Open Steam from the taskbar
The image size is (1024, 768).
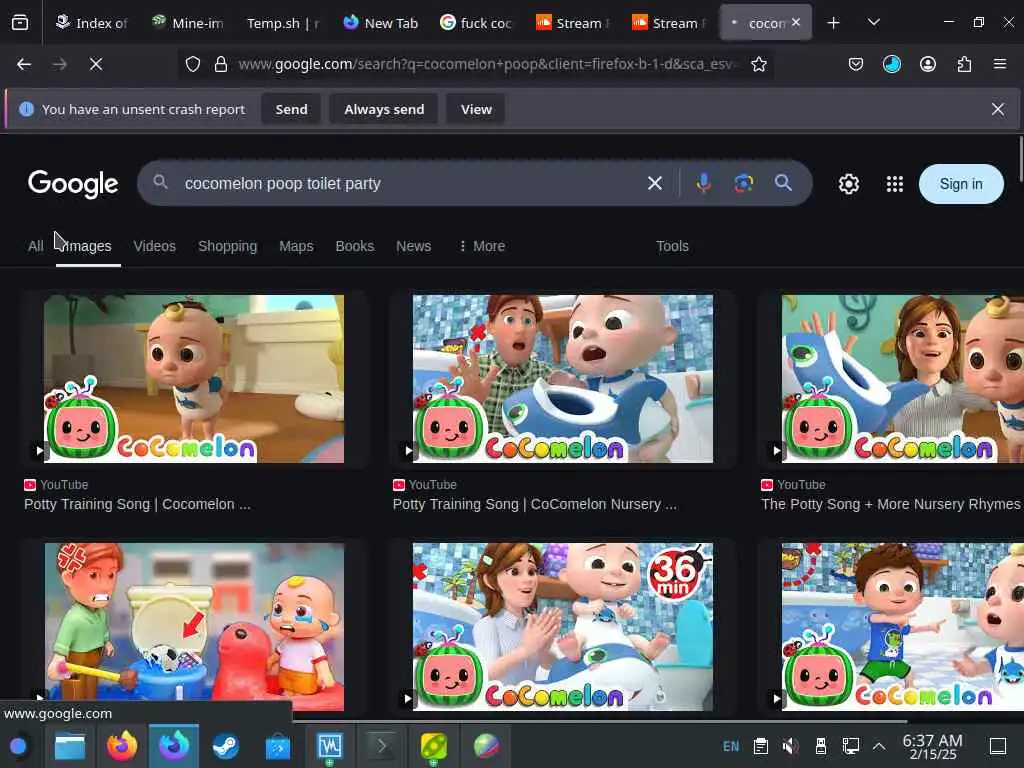click(225, 746)
